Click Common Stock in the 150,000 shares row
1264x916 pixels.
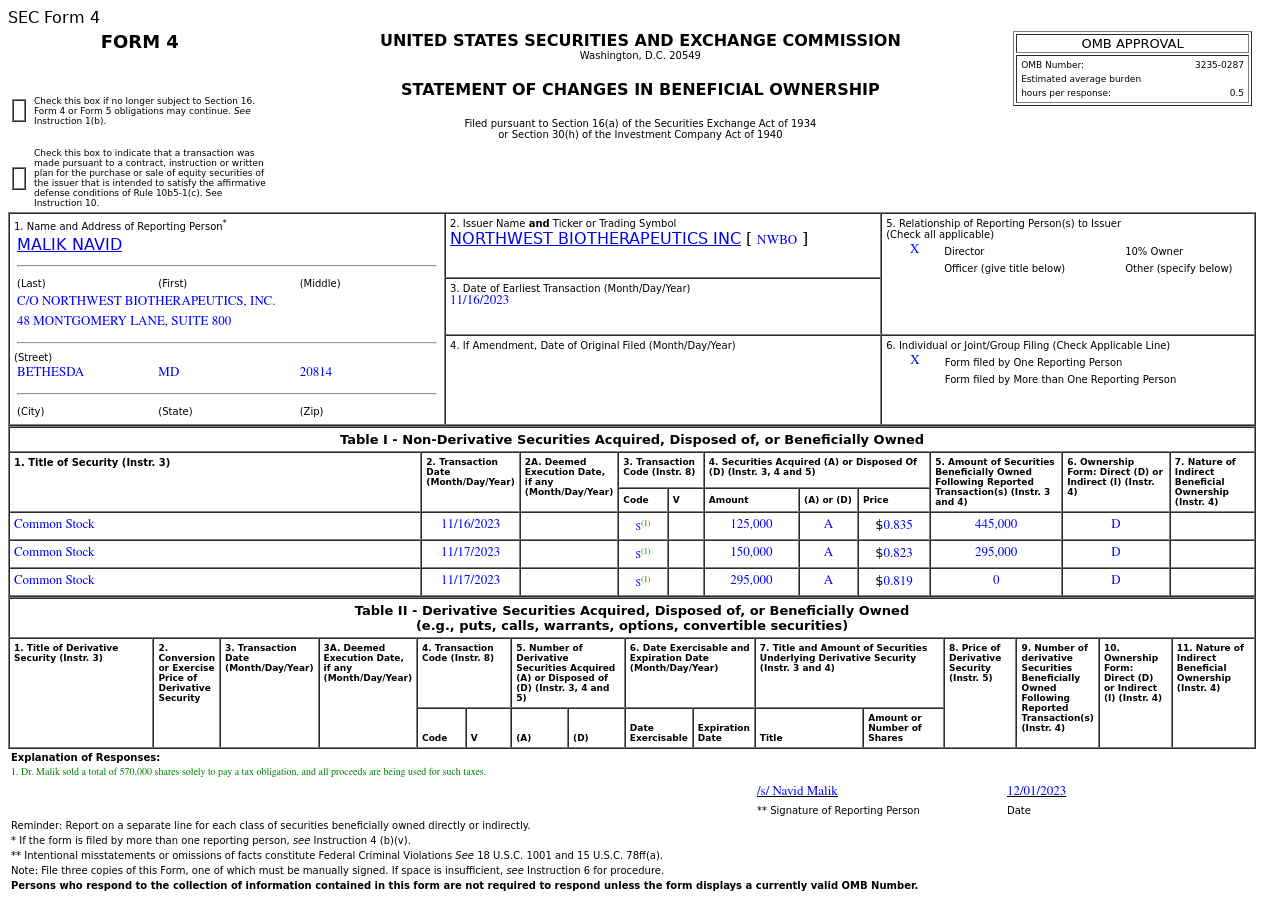click(54, 552)
